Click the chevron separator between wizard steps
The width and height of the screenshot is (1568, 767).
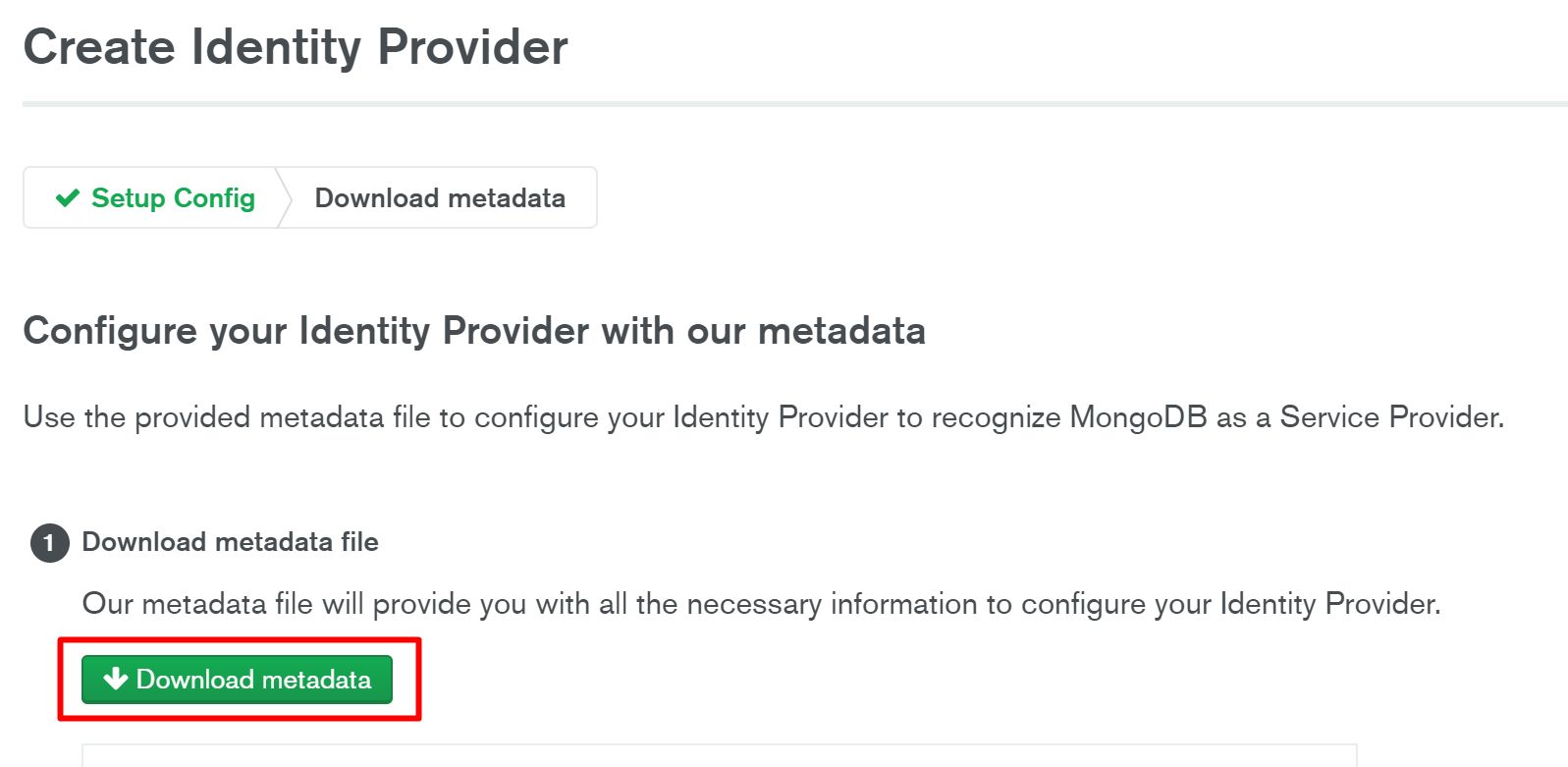(285, 198)
